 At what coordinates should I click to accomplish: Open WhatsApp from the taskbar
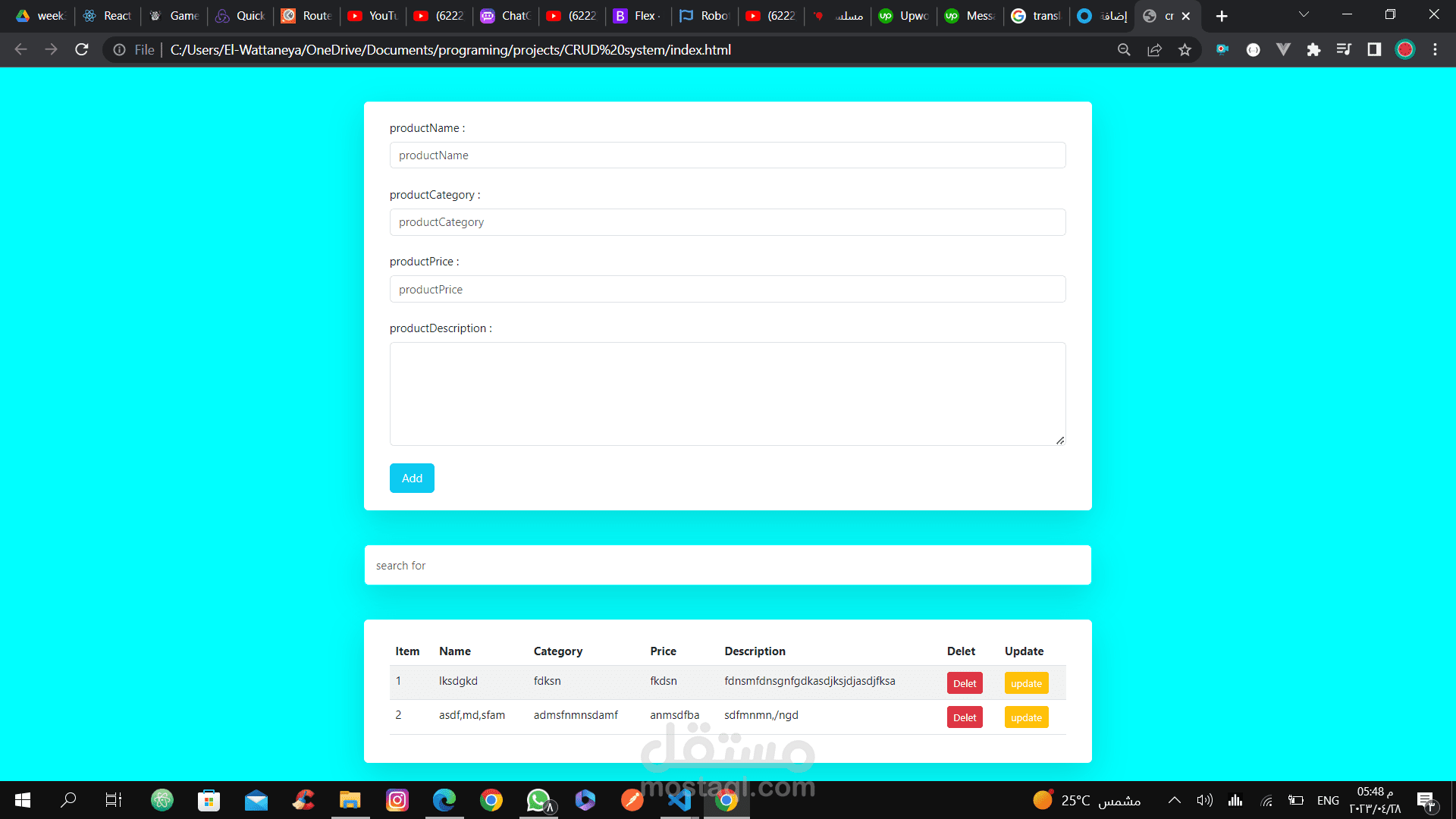pos(538,800)
